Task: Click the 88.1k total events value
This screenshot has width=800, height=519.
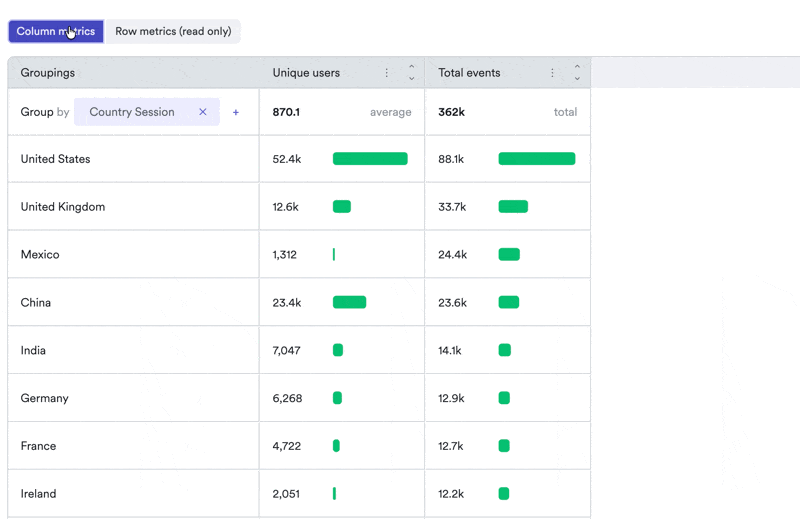Action: tap(451, 159)
